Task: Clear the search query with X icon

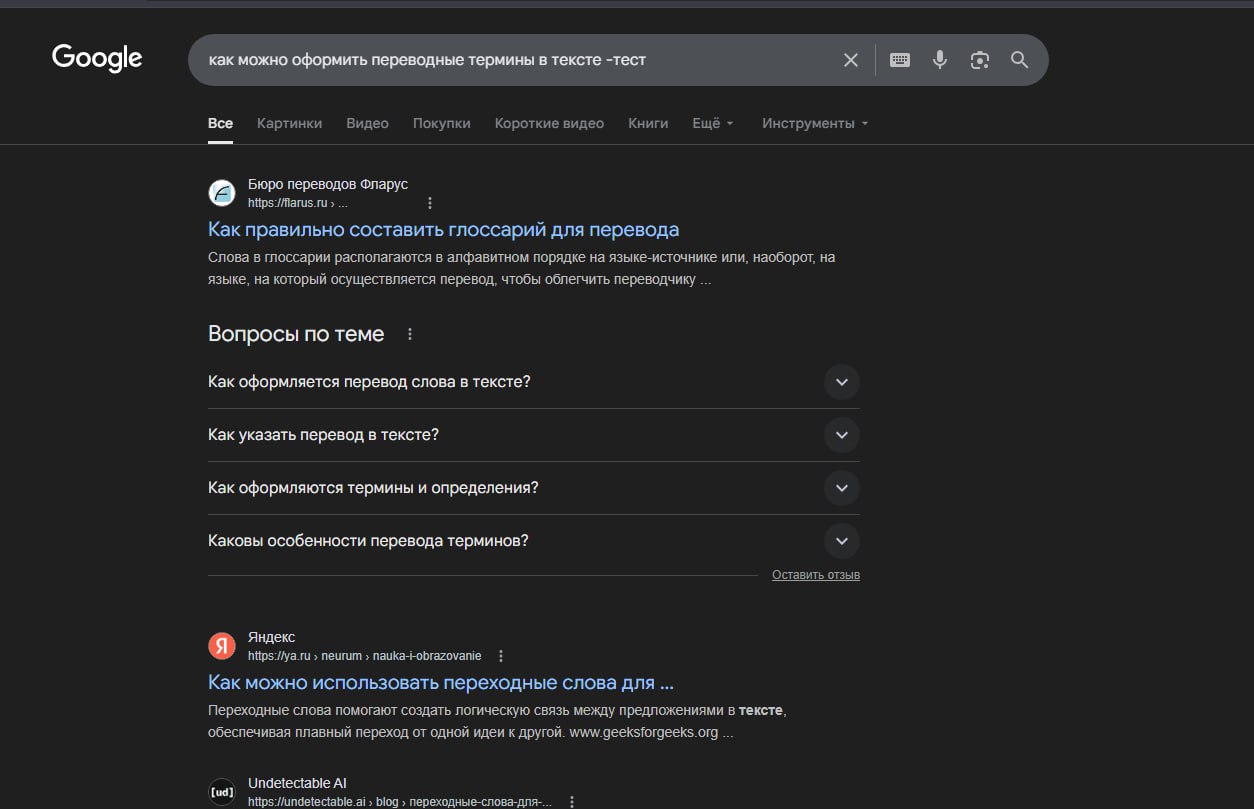Action: [851, 60]
